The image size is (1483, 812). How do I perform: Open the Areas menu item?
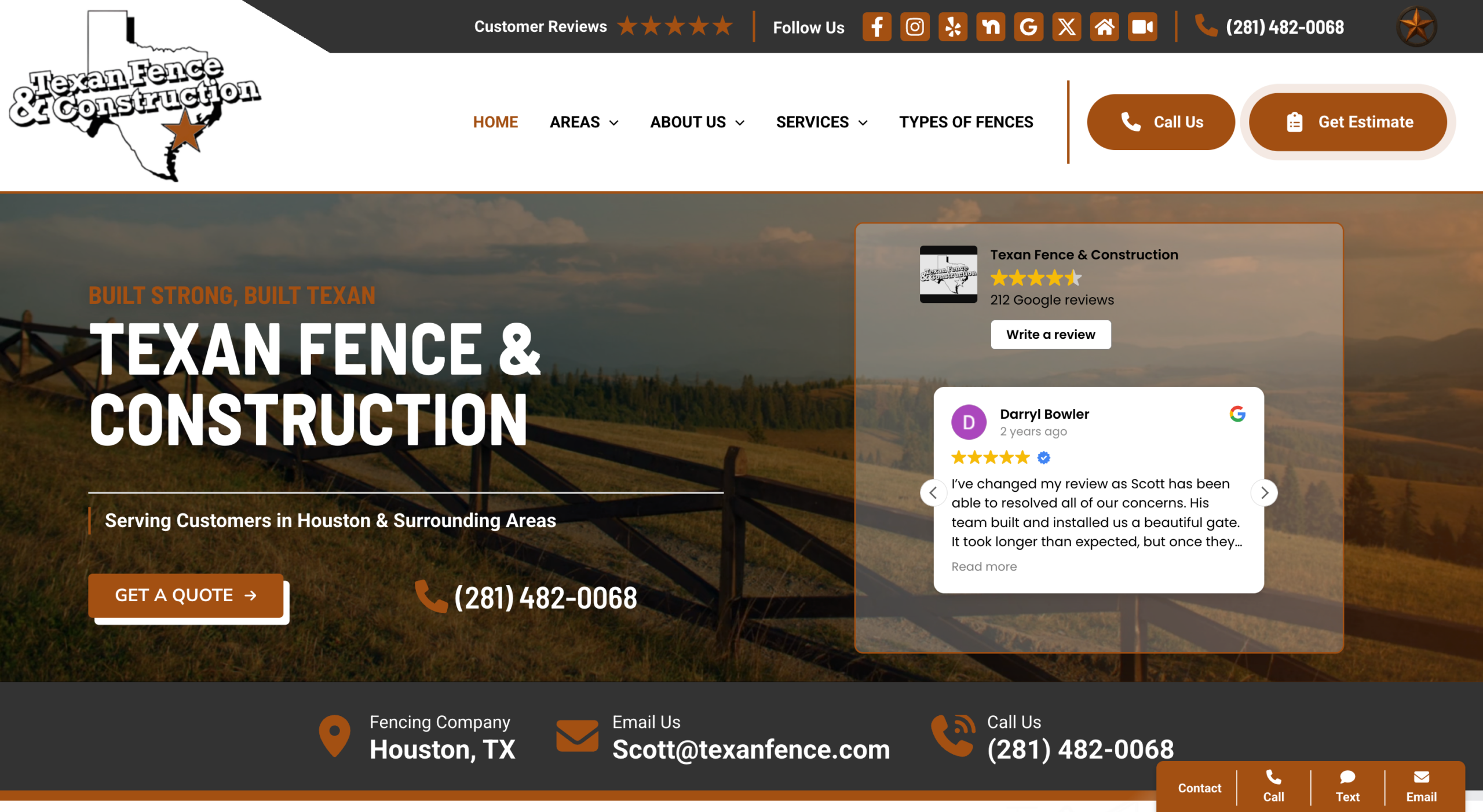tap(575, 122)
